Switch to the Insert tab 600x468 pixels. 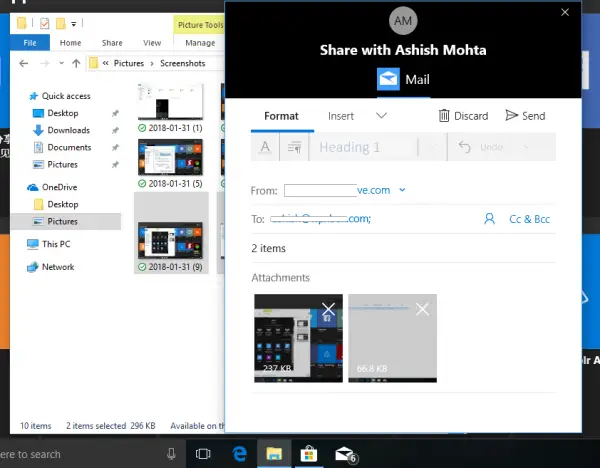click(341, 116)
